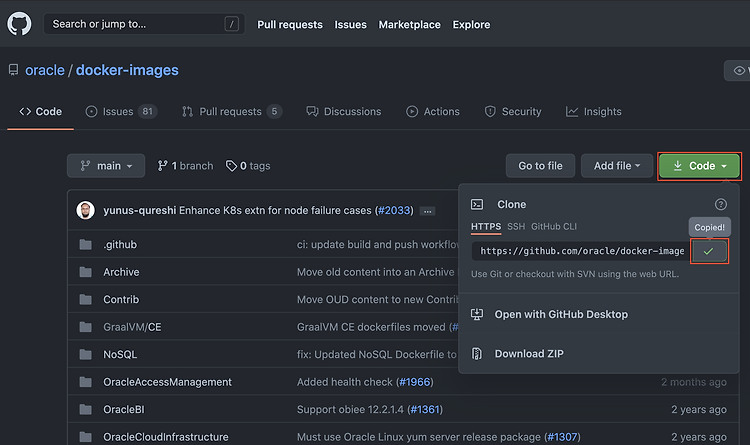View the 0 tags link
This screenshot has height=445, width=750.
(x=248, y=166)
